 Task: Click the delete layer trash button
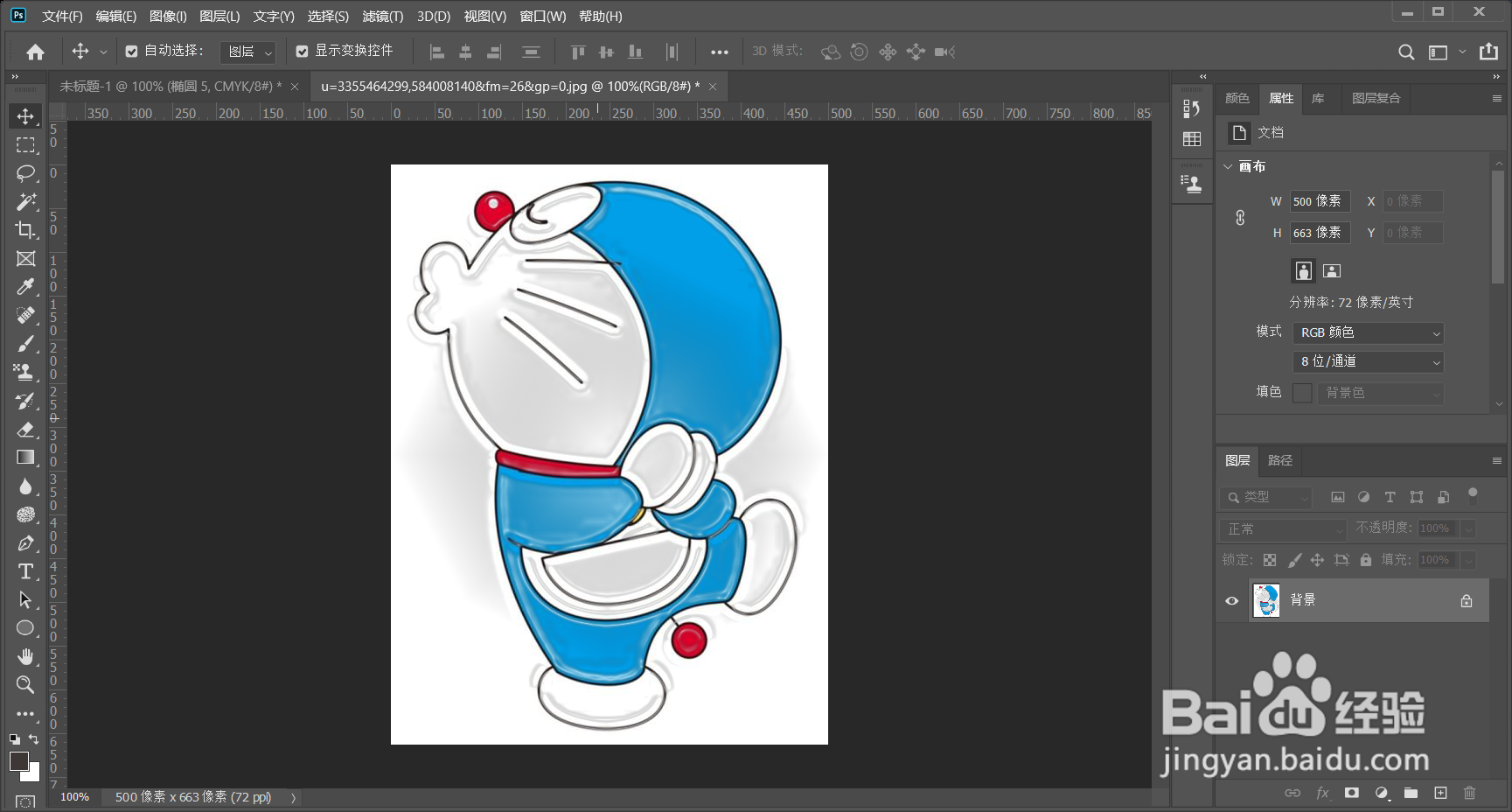1470,793
